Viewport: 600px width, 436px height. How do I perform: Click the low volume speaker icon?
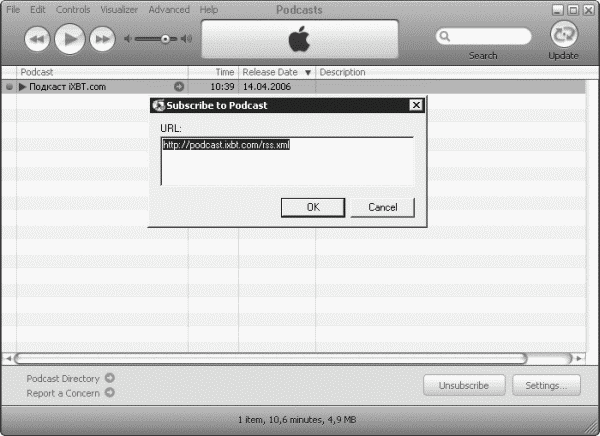128,39
